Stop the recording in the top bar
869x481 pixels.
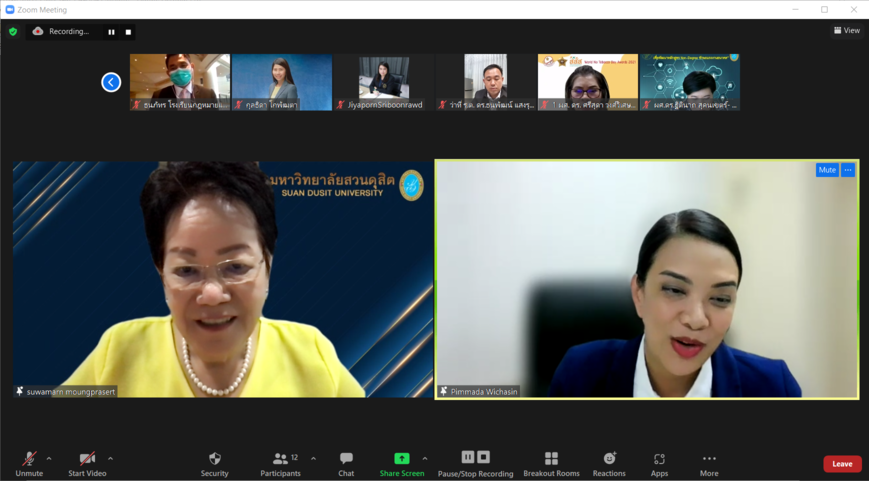point(128,32)
